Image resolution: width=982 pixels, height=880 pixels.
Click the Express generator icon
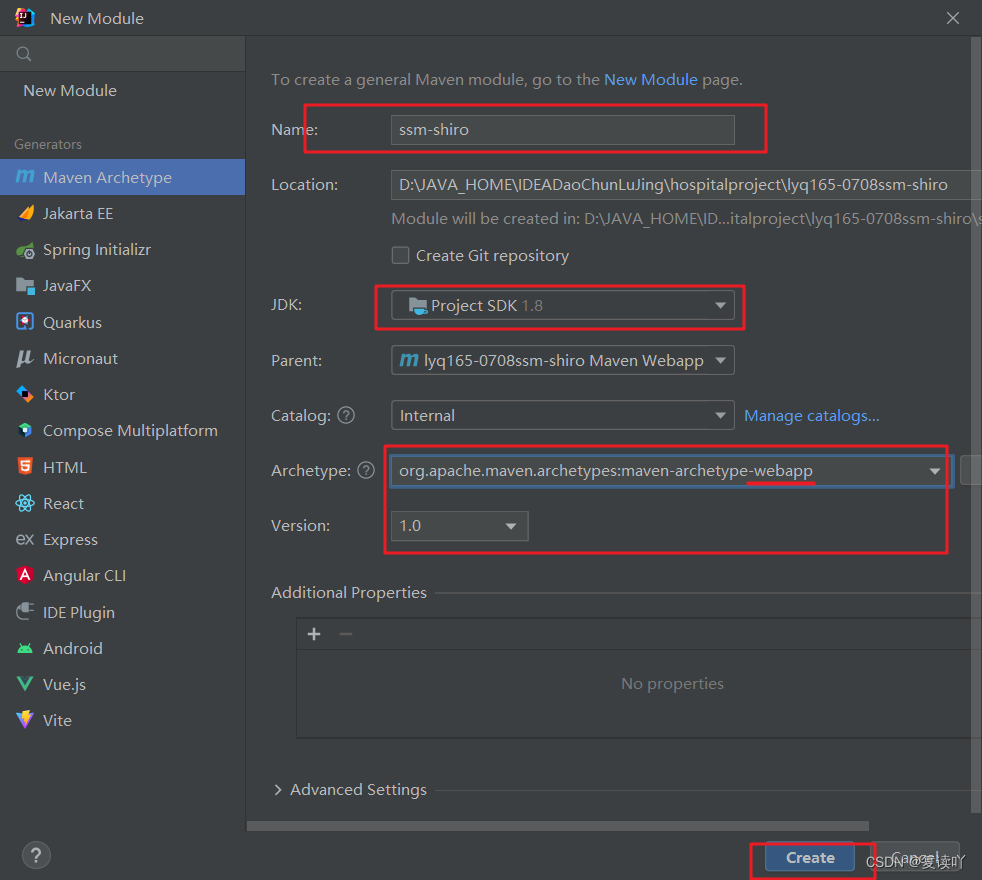pos(25,539)
